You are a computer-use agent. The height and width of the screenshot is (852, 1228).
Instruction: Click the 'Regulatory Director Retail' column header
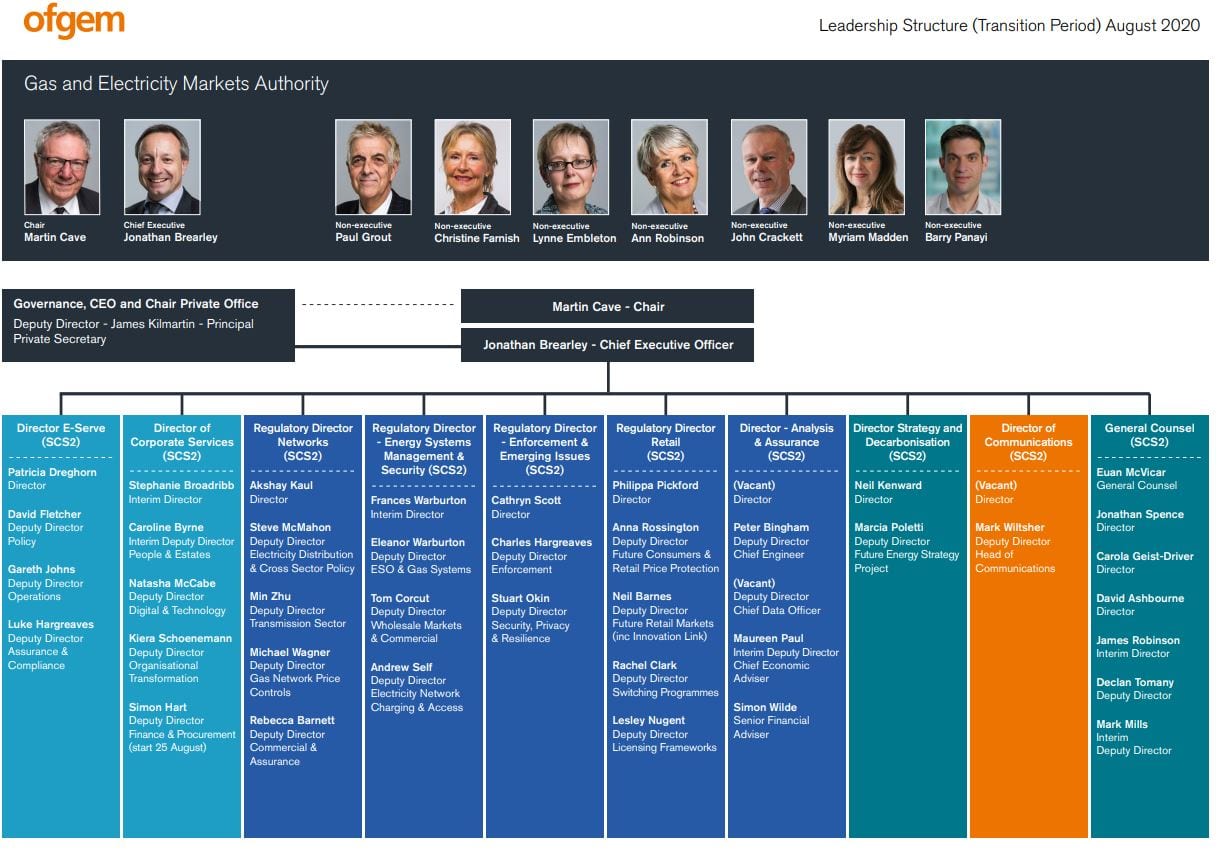pyautogui.click(x=666, y=442)
